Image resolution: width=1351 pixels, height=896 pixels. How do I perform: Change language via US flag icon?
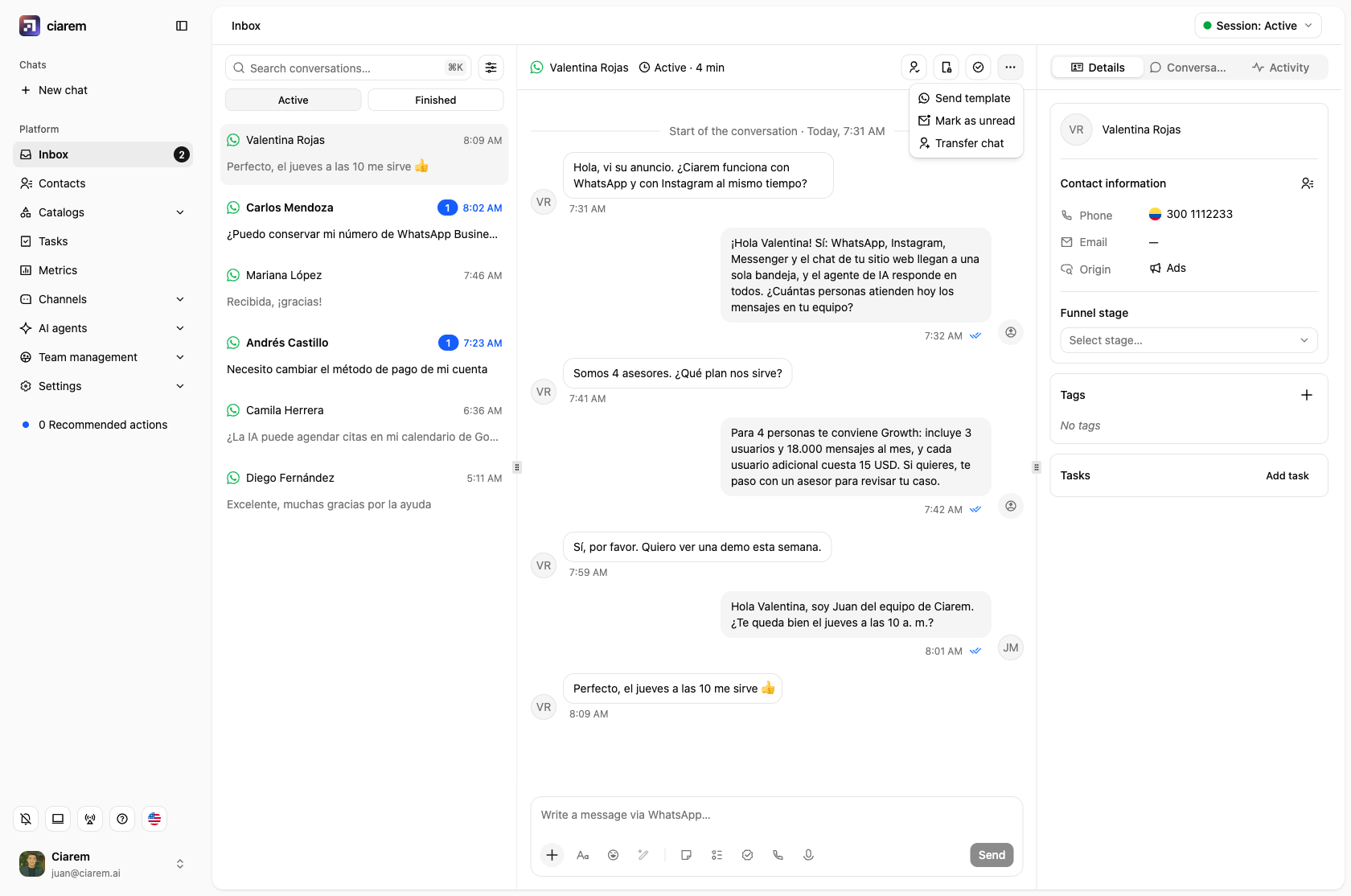click(154, 819)
